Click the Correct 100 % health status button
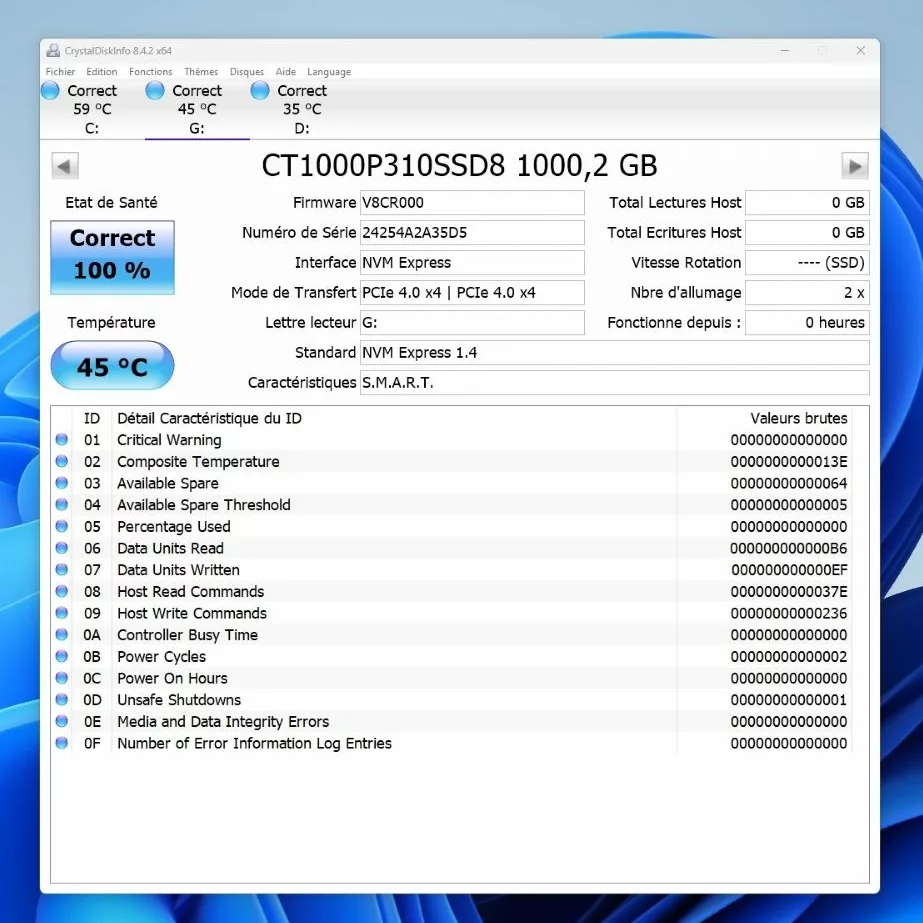Viewport: 923px width, 923px height. [x=112, y=257]
